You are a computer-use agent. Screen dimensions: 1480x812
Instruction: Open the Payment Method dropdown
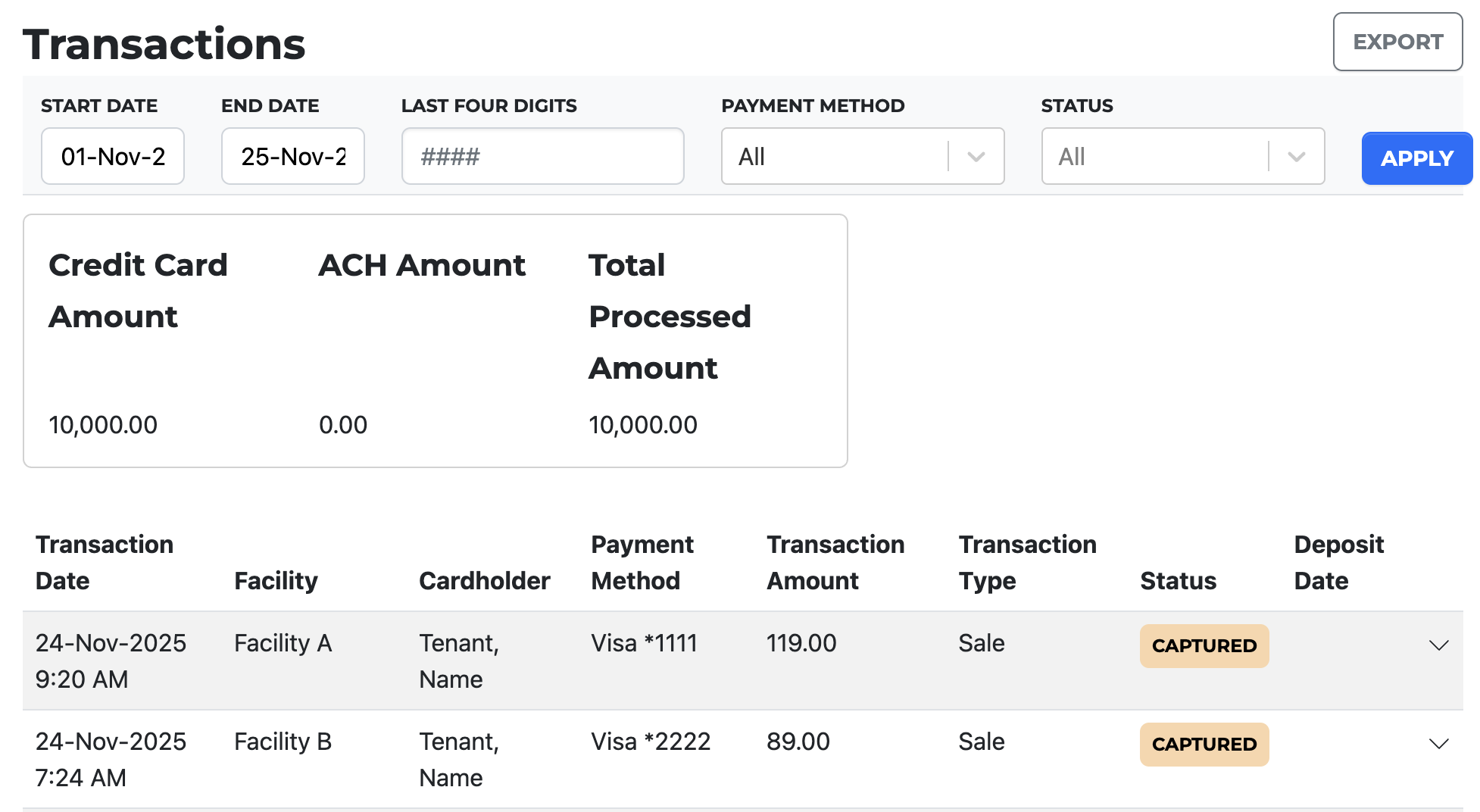click(x=833, y=157)
